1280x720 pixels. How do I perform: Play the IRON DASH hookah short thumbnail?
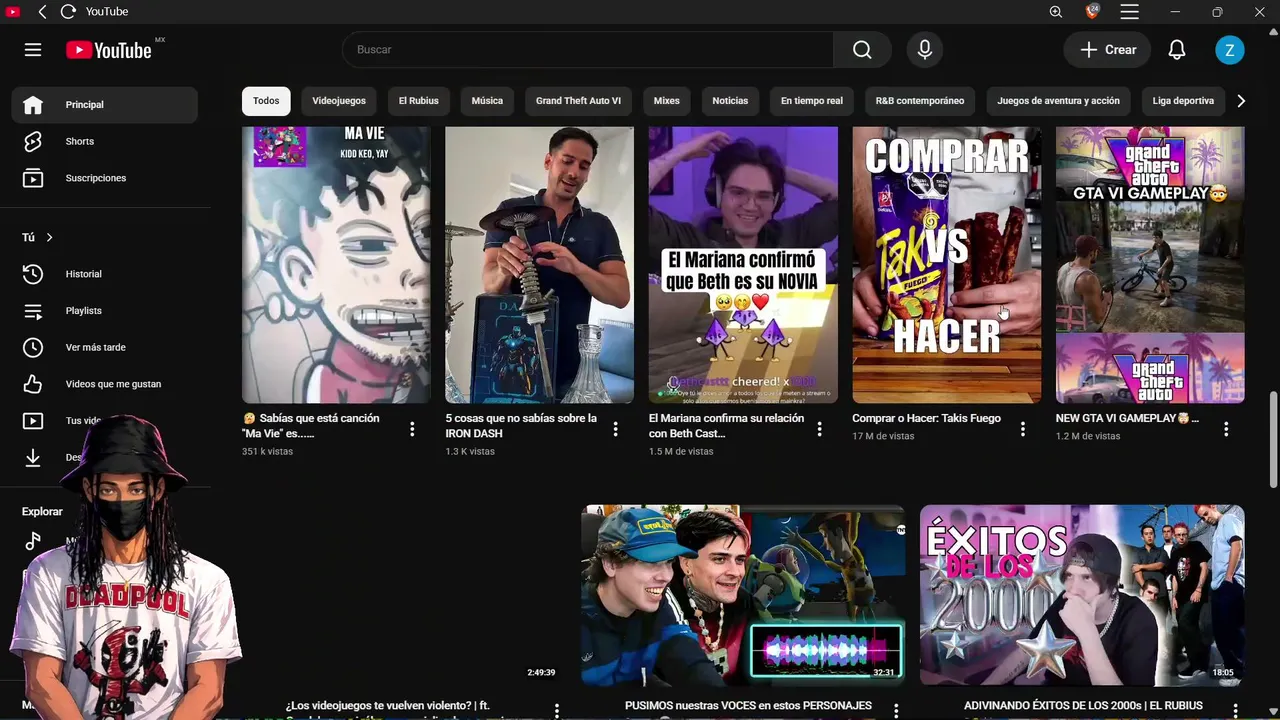(539, 265)
